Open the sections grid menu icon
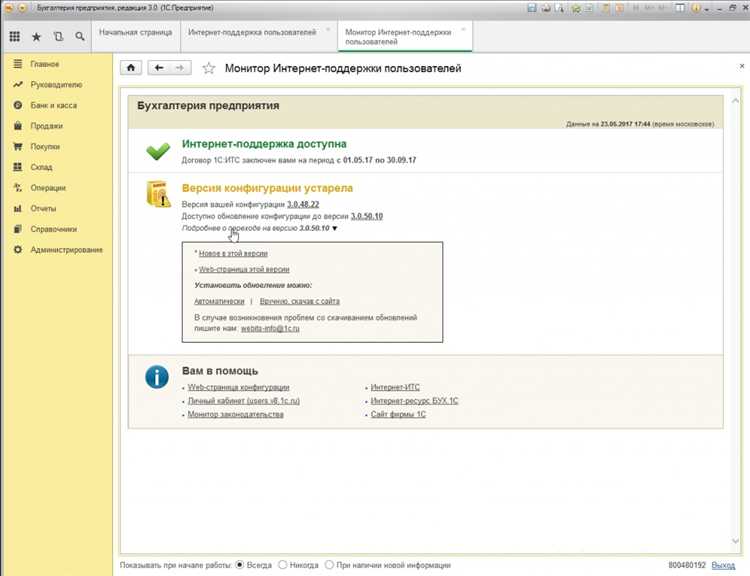 point(15,36)
